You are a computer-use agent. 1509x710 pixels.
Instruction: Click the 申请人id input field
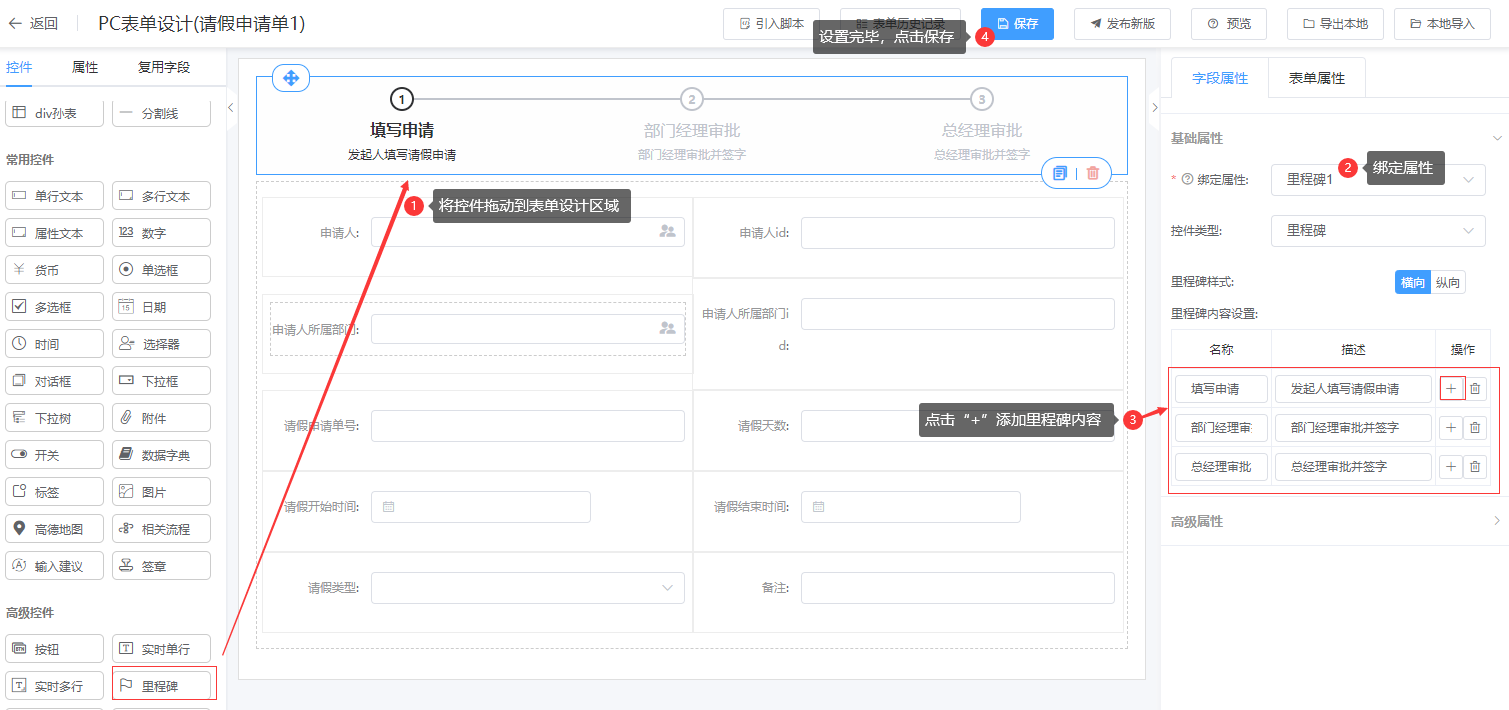click(x=957, y=233)
